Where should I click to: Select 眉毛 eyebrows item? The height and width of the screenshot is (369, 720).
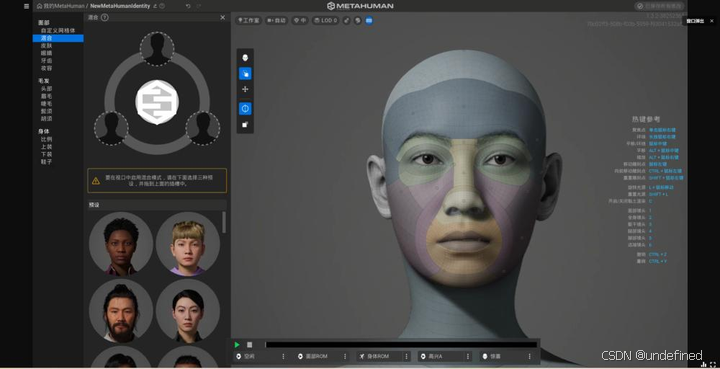click(46, 96)
